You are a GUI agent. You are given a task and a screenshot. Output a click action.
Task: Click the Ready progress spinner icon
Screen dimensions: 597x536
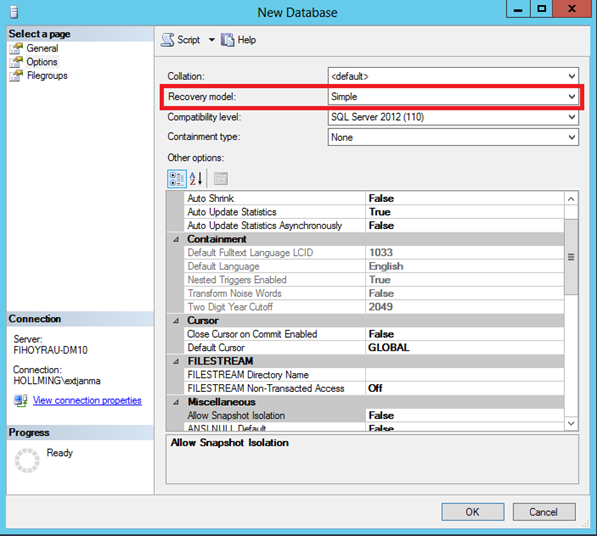[x=27, y=461]
